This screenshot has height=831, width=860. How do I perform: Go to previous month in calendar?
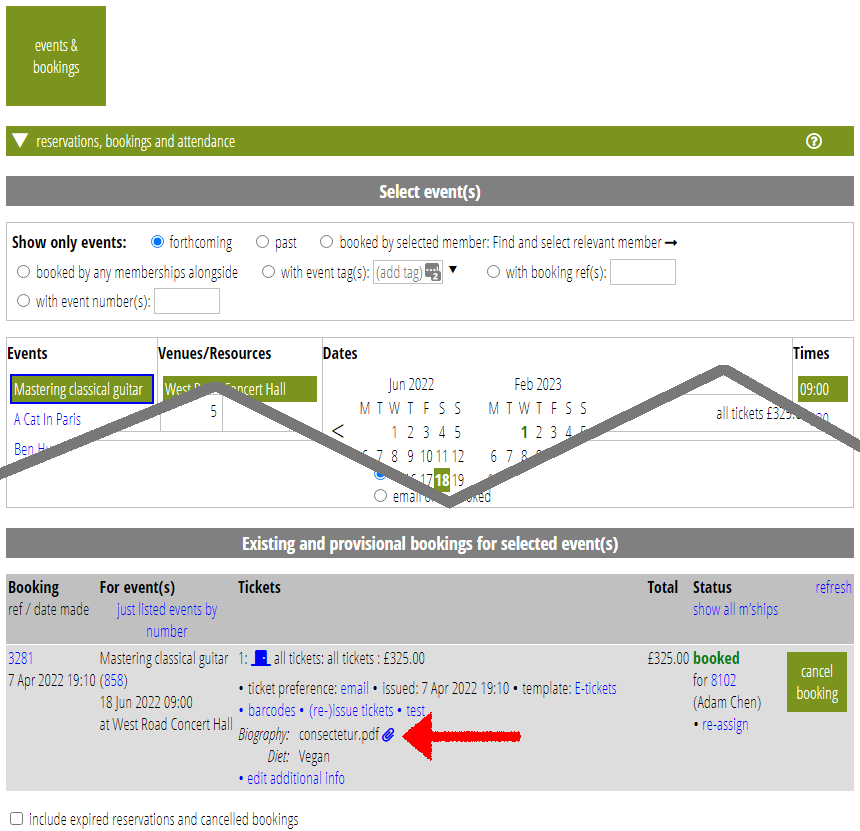click(x=338, y=431)
